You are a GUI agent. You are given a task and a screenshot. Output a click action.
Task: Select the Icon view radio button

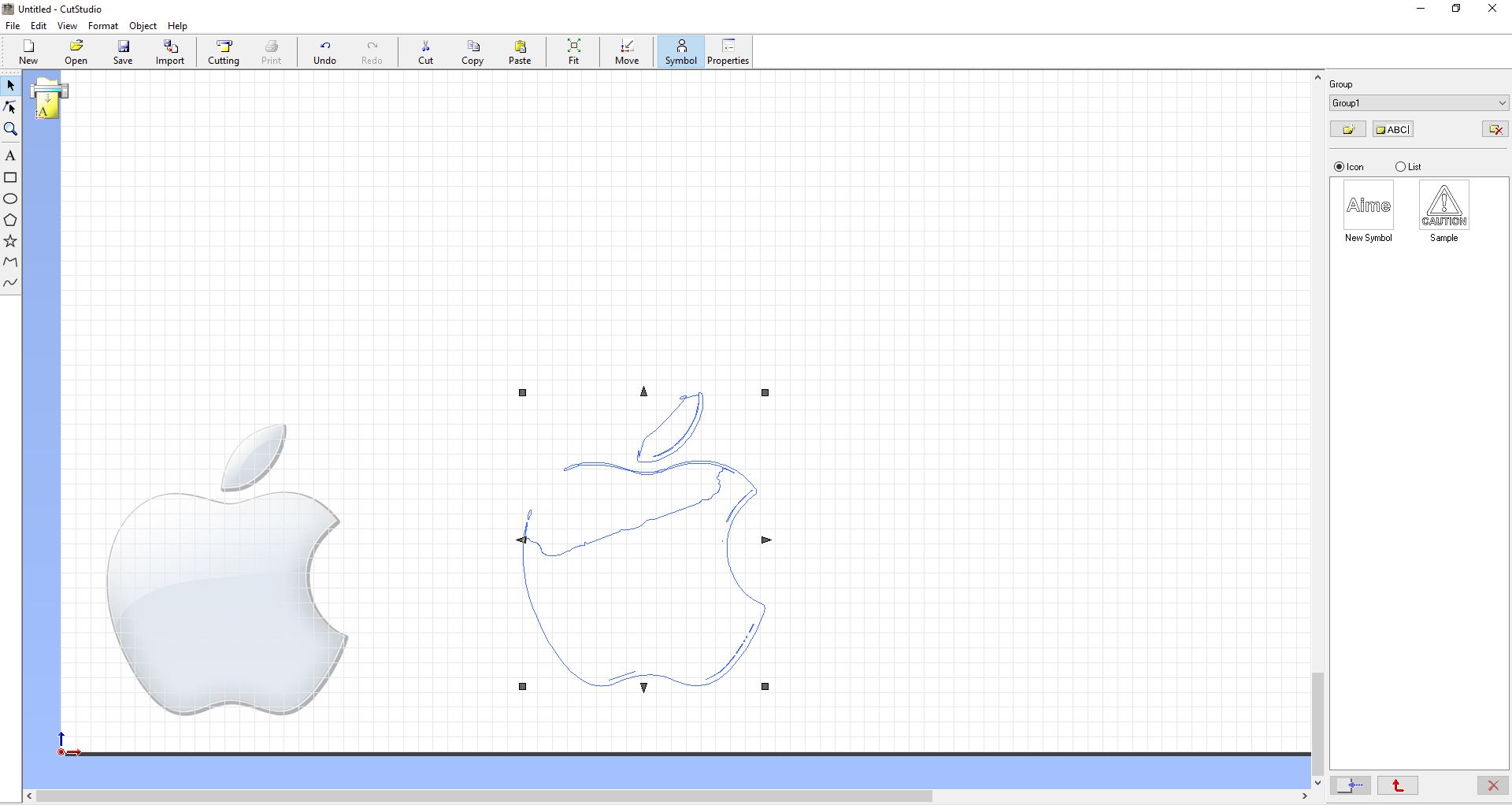click(1339, 167)
